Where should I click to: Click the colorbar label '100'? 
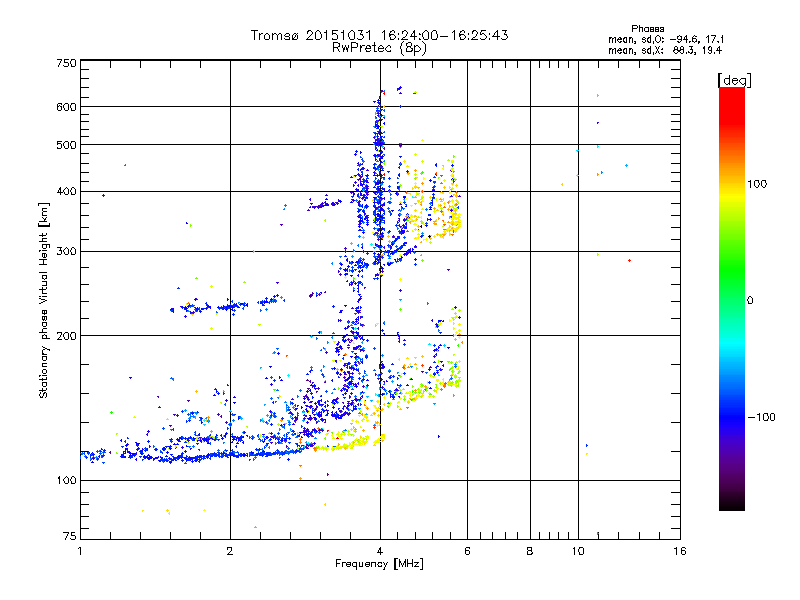[757, 184]
